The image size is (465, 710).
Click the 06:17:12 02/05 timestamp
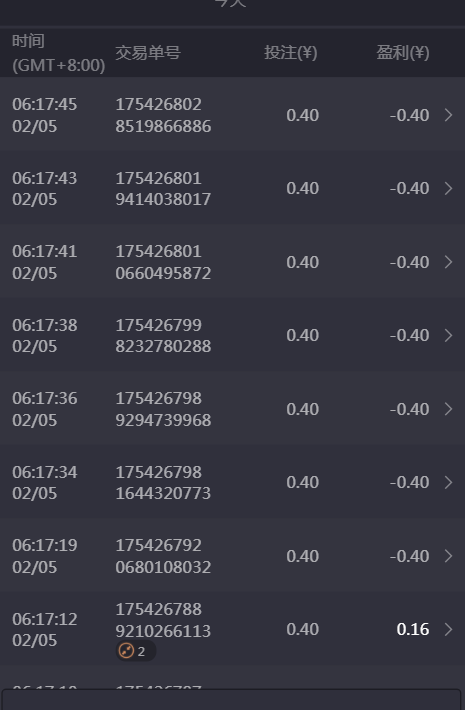coord(44,629)
